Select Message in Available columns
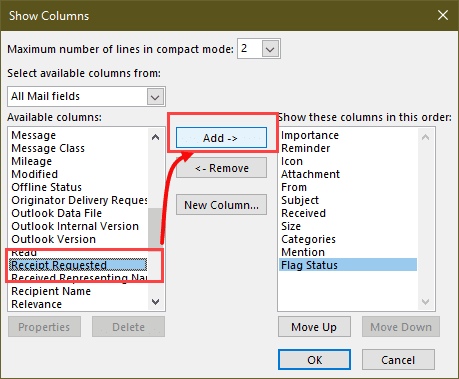This screenshot has width=459, height=379. coord(79,135)
